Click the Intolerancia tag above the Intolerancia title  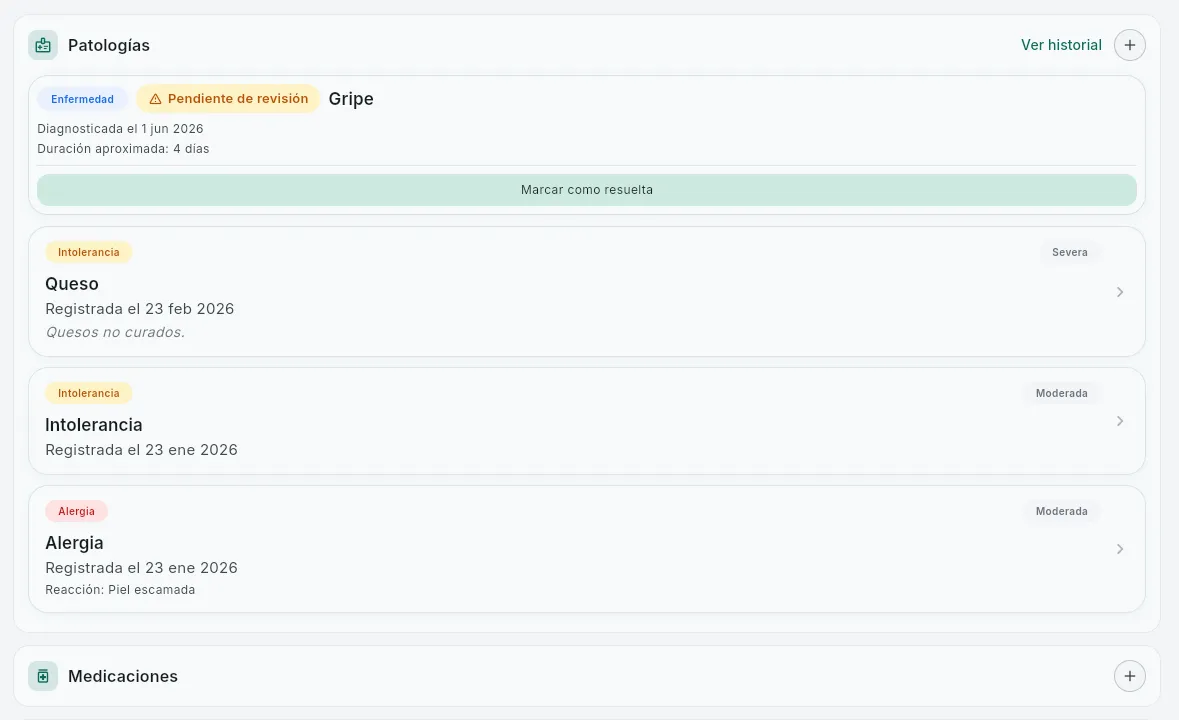[89, 393]
